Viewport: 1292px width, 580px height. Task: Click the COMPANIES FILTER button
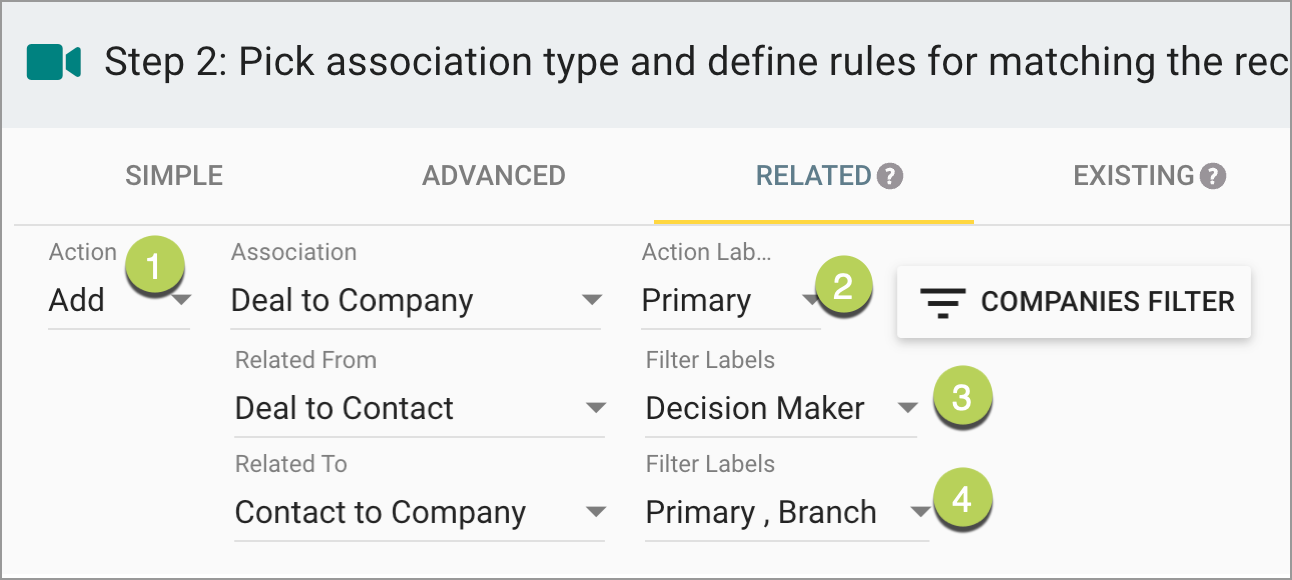[1073, 301]
